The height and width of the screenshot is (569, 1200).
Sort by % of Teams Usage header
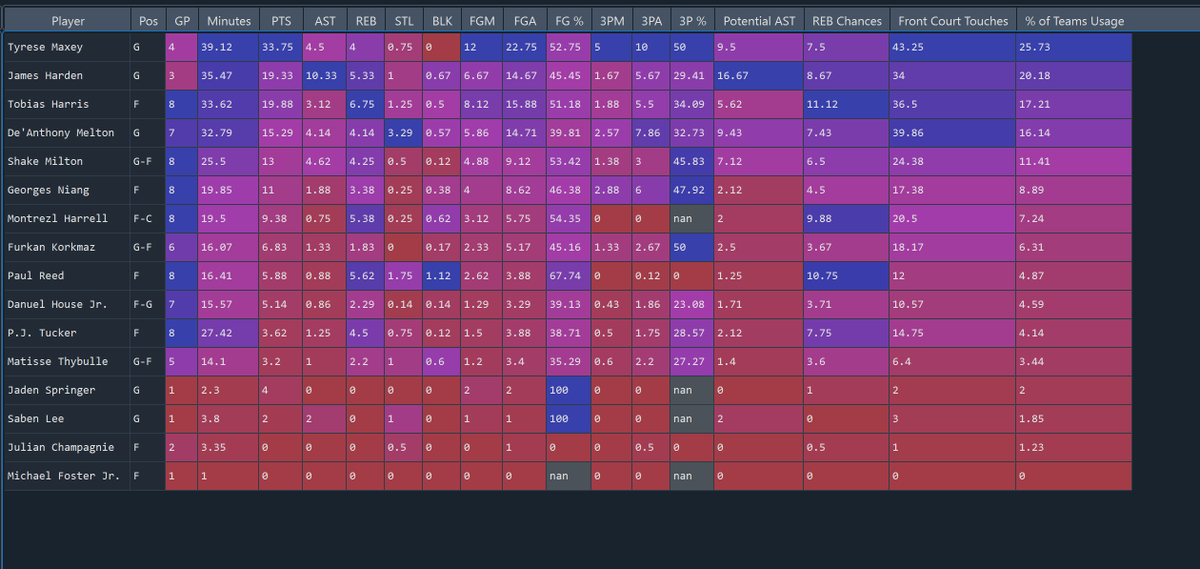click(1074, 21)
